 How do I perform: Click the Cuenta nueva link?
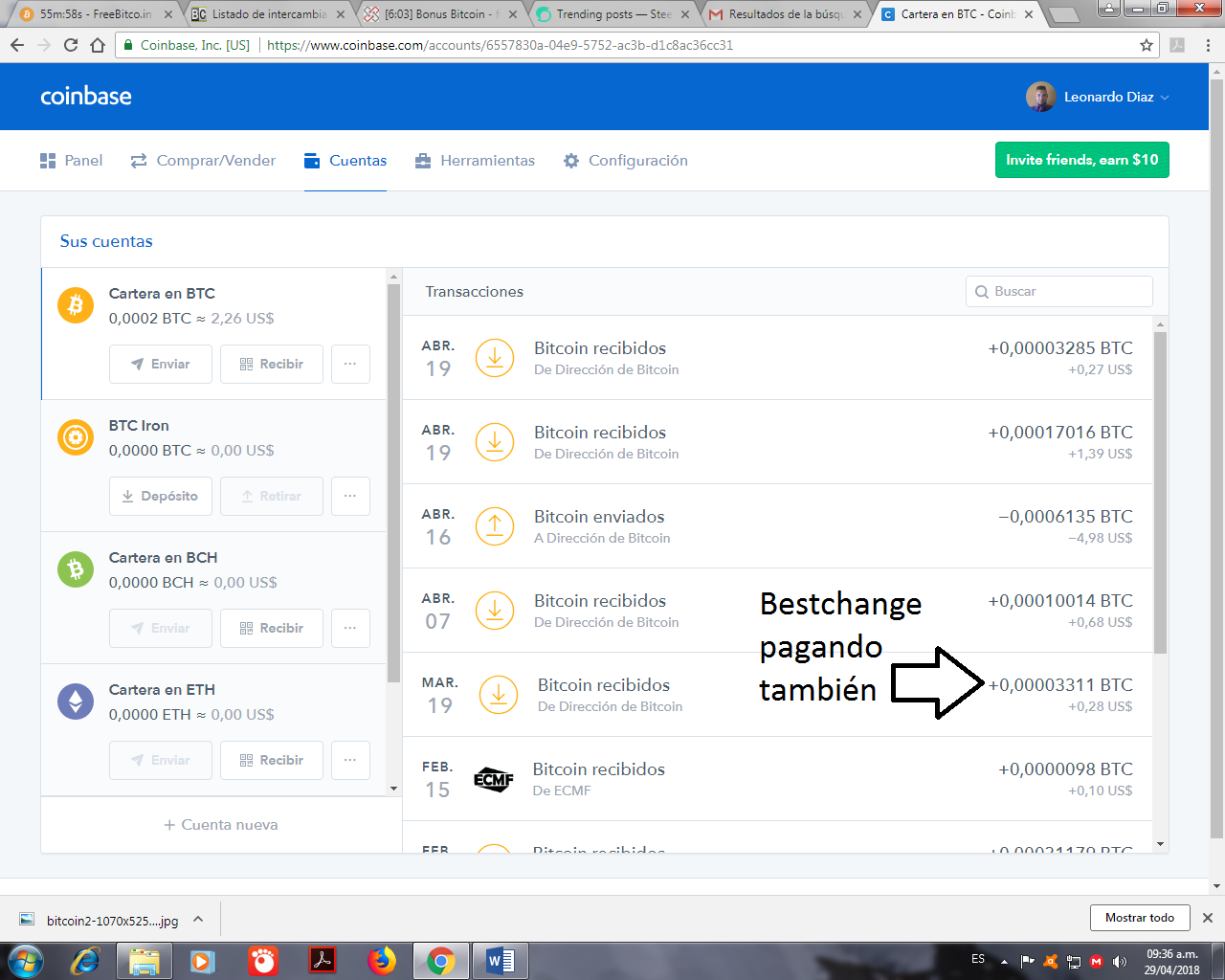(220, 824)
